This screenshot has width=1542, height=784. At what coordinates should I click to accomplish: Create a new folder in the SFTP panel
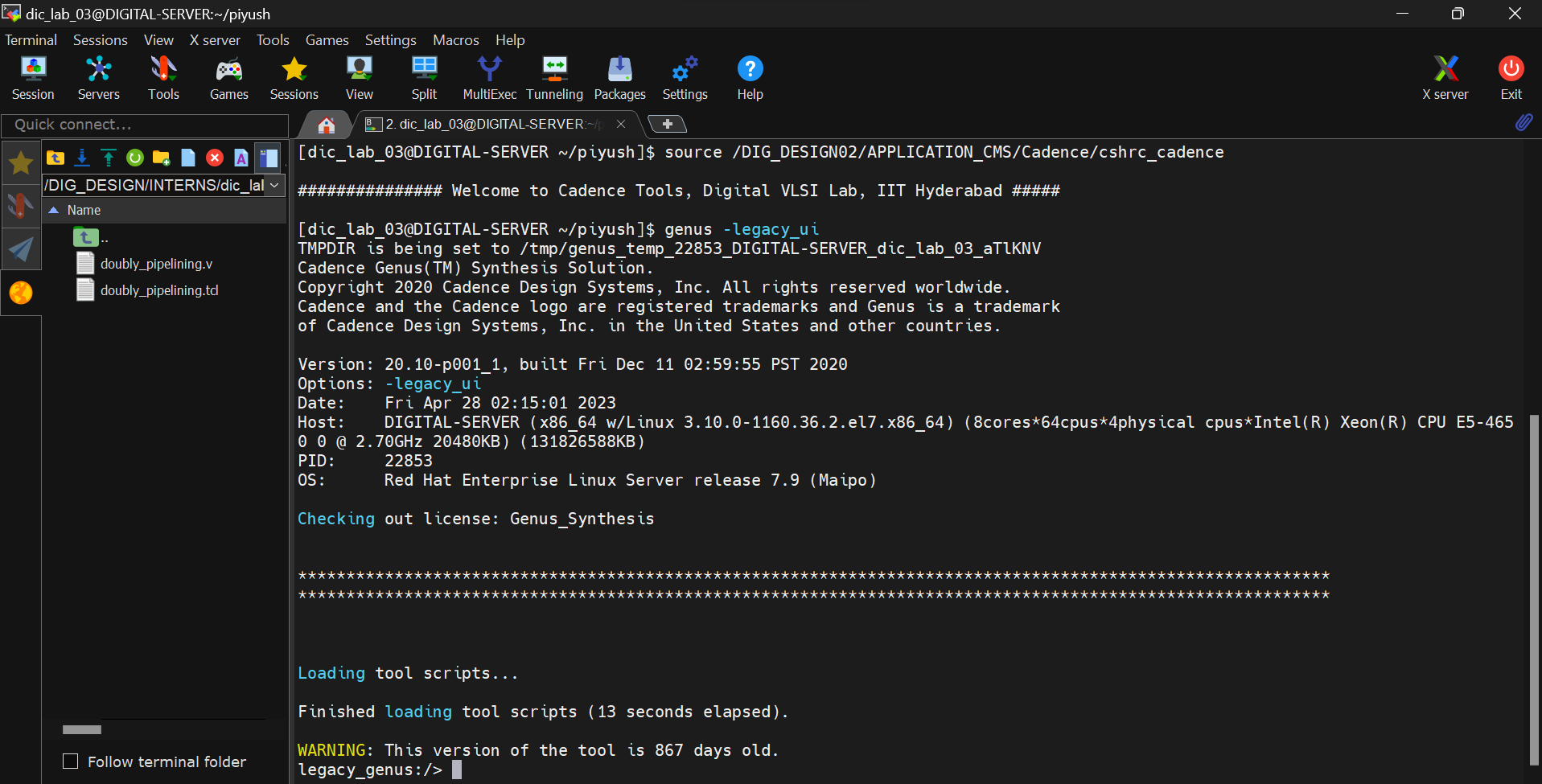click(x=161, y=158)
